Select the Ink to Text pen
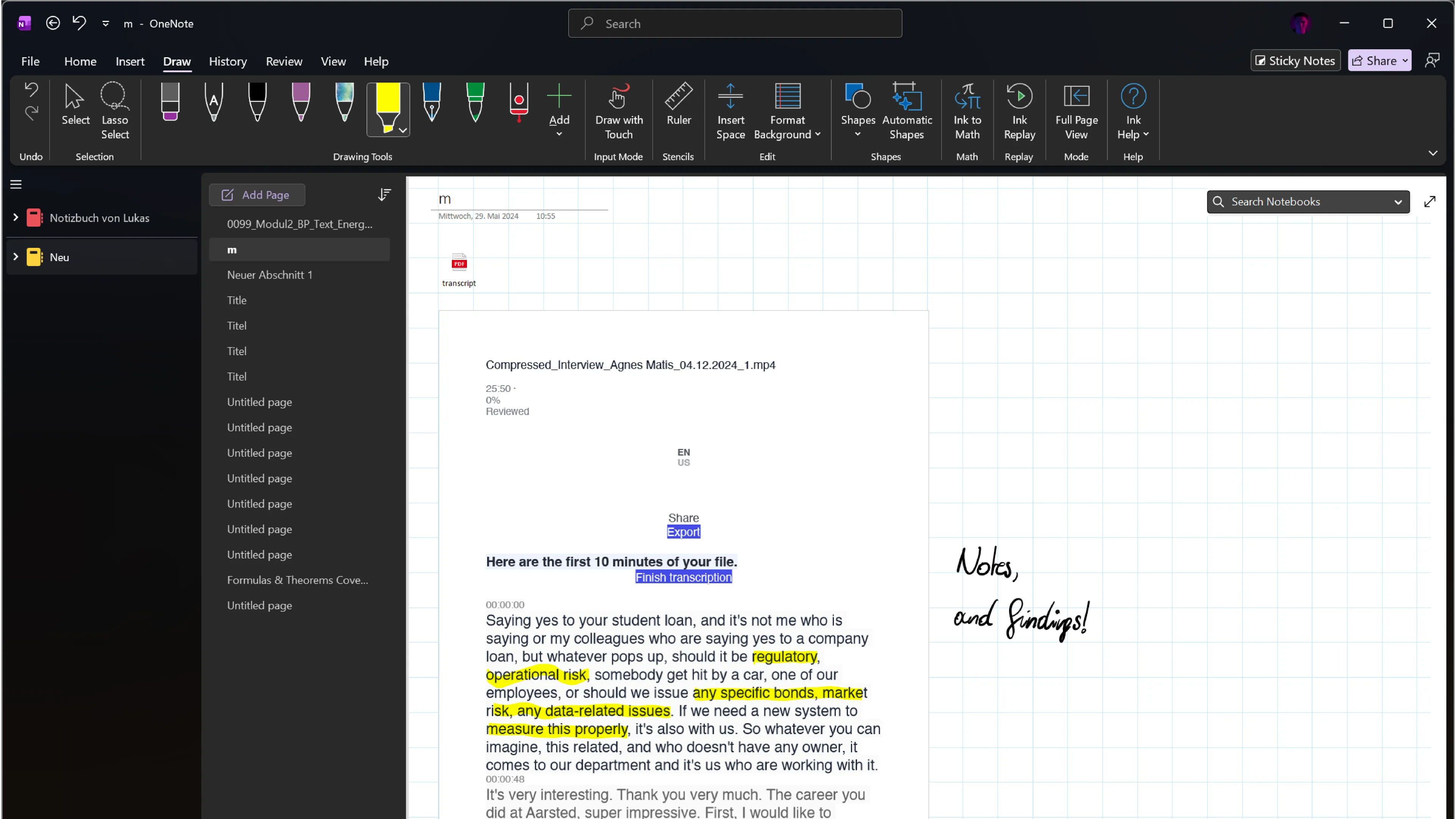Viewport: 1456px width, 819px height. [x=214, y=102]
